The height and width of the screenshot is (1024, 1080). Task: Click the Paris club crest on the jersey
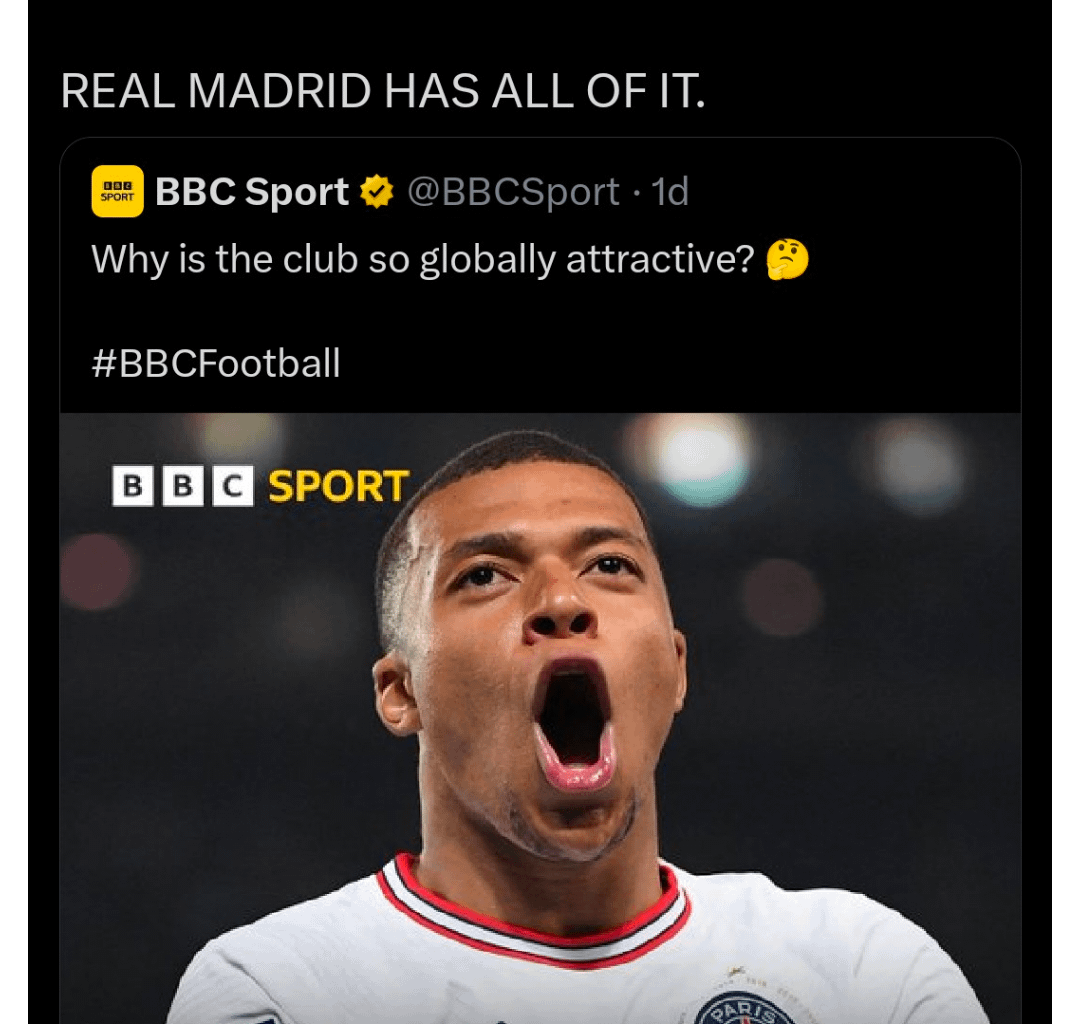click(x=744, y=1006)
